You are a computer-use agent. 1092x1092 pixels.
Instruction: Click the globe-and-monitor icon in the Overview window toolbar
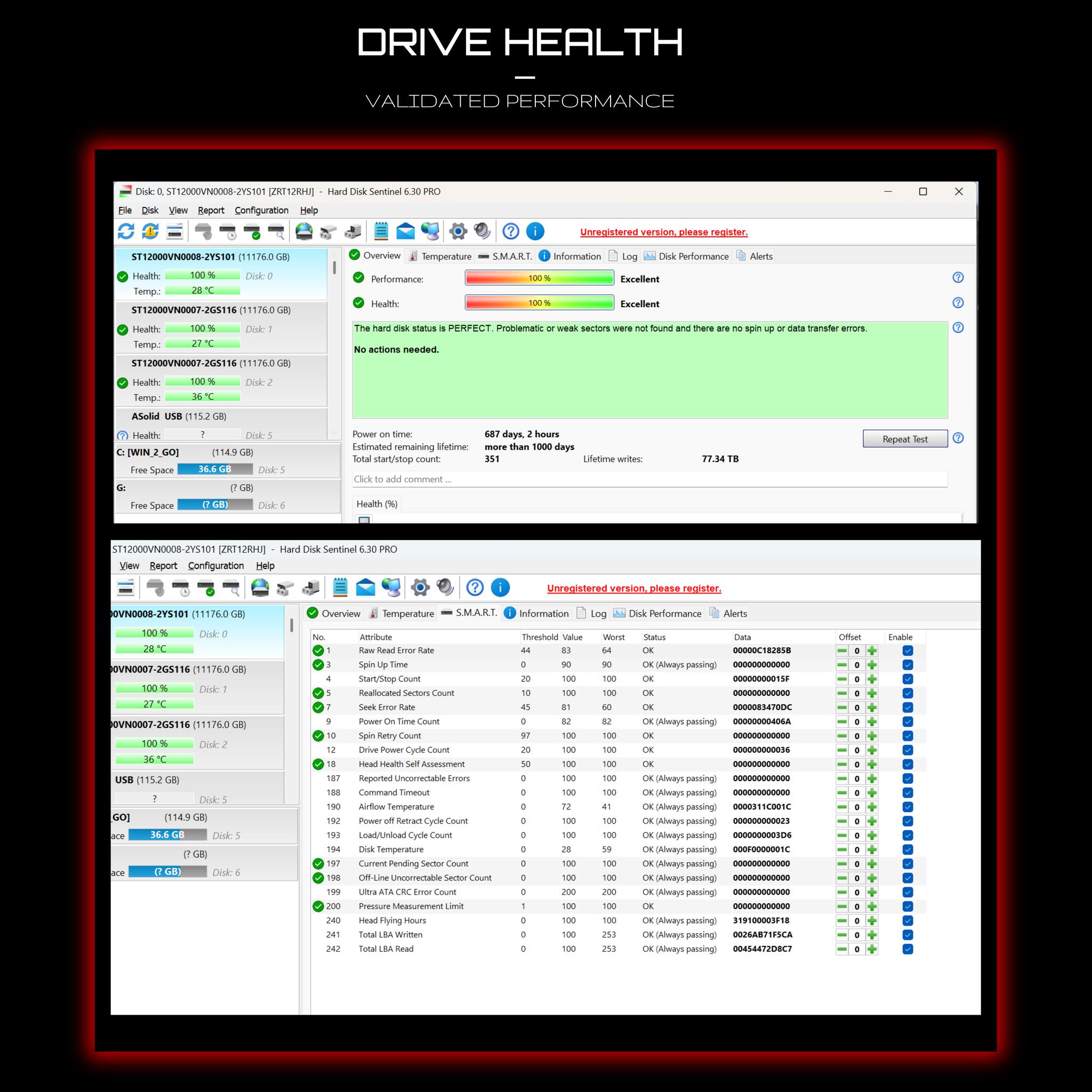pyautogui.click(x=430, y=231)
